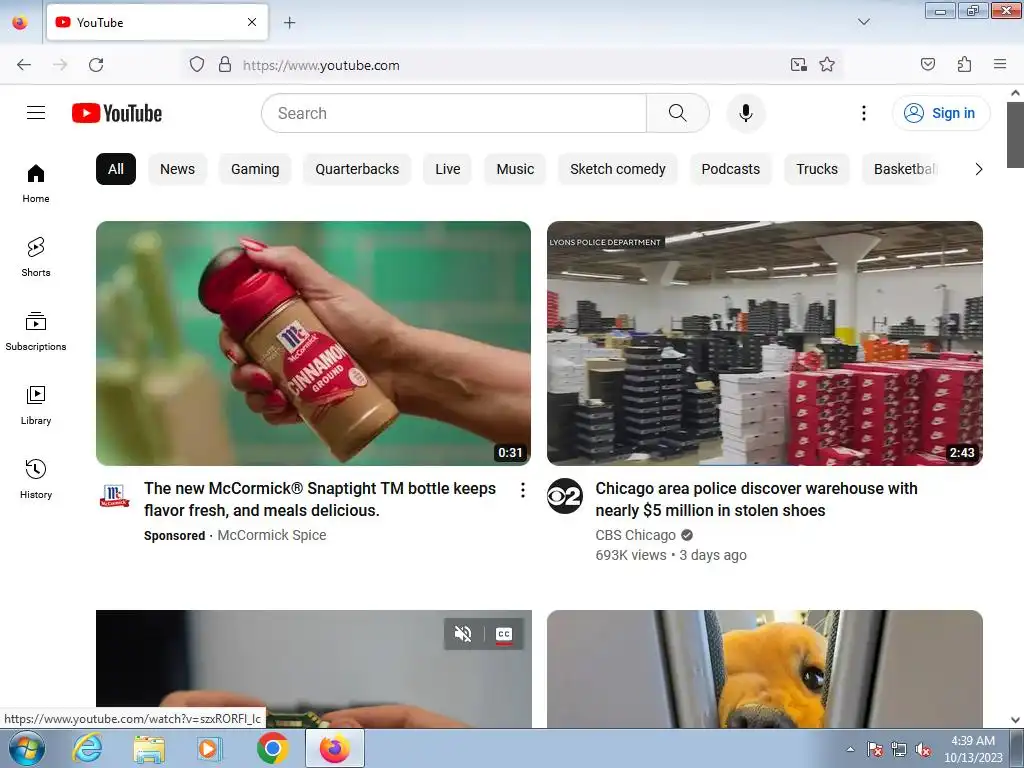Open McCormick ad options three-dot menu

coord(522,490)
